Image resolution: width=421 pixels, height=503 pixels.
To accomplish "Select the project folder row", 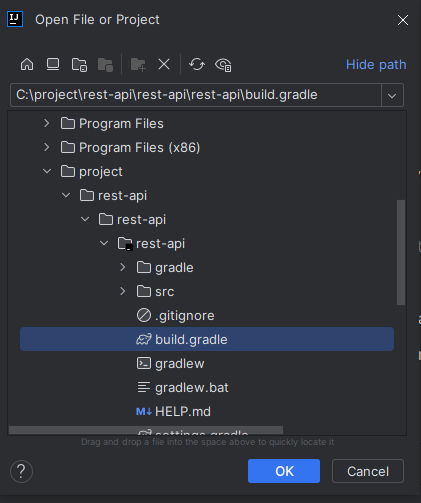I will [207, 172].
